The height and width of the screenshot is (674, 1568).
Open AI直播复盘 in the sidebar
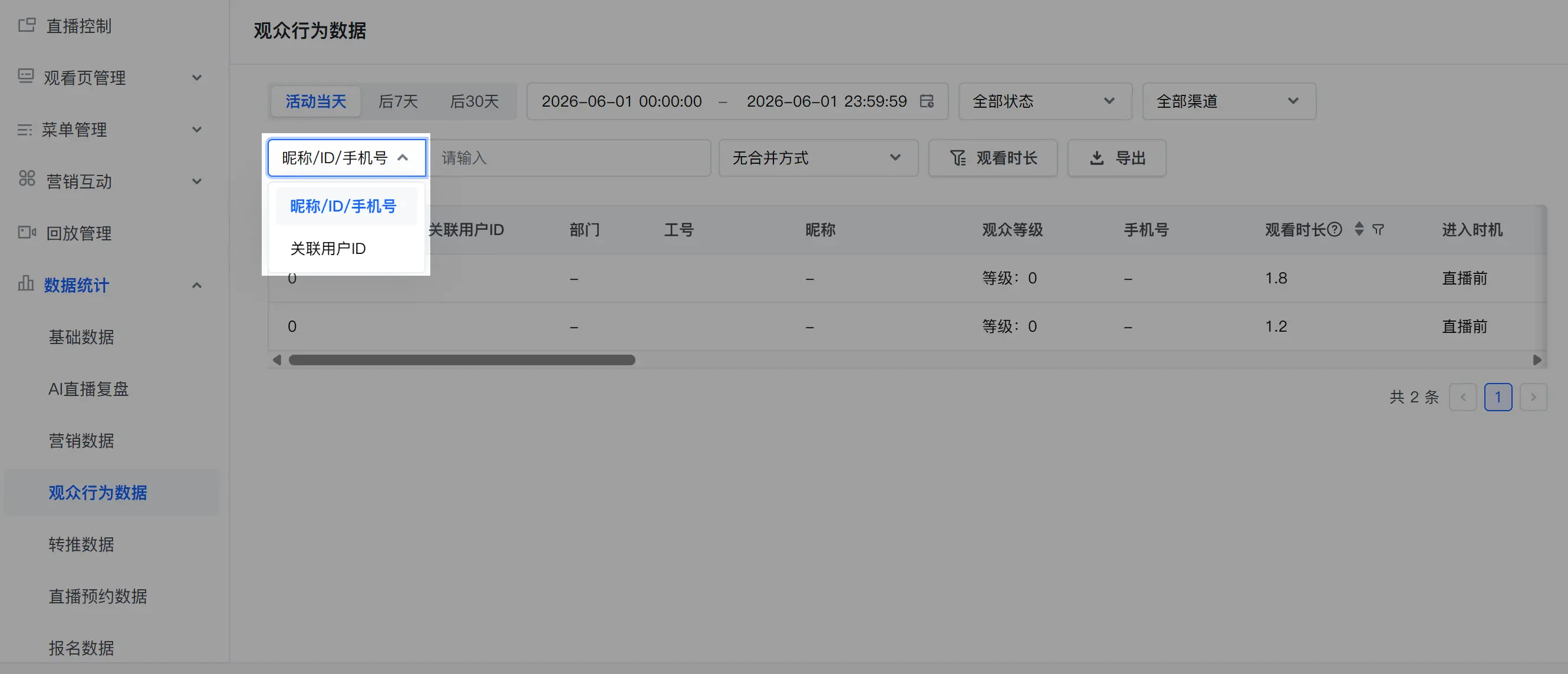88,389
